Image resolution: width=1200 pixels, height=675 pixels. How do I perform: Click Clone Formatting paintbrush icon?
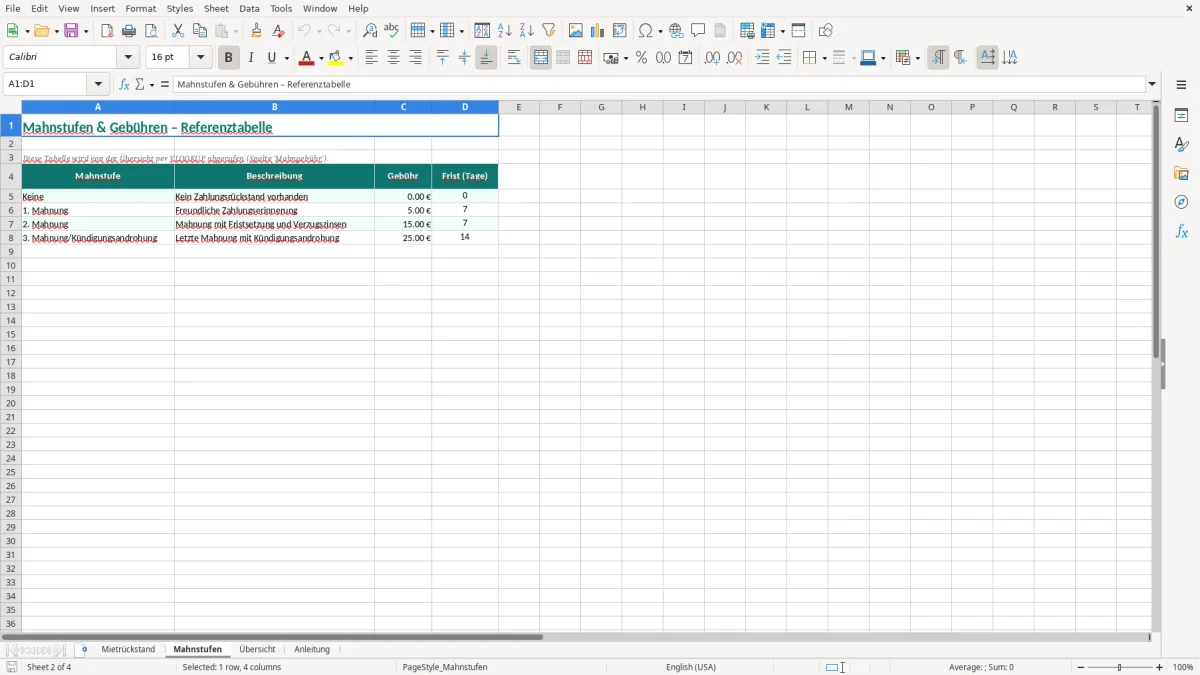click(256, 31)
